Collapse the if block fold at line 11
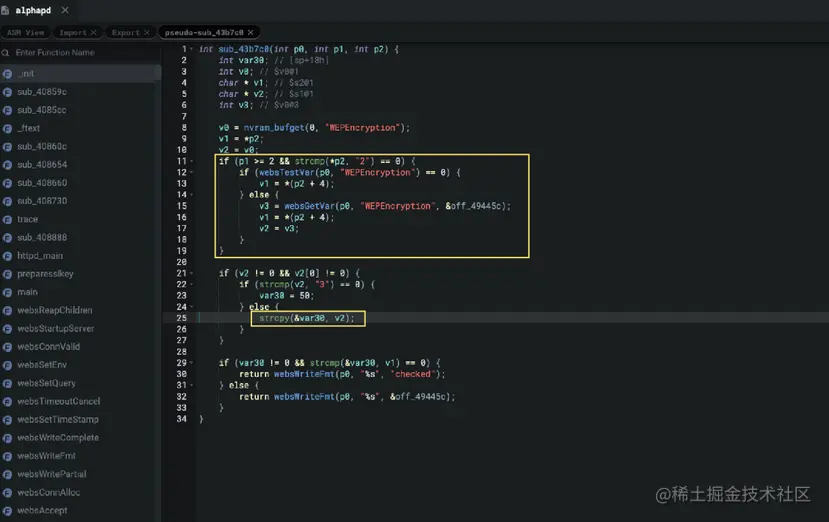Image resolution: width=829 pixels, height=522 pixels. point(191,161)
